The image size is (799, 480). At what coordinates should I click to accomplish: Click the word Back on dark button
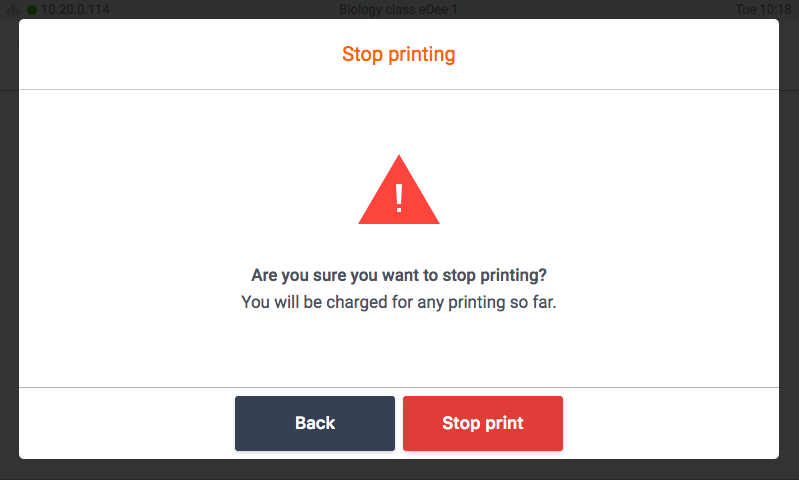pyautogui.click(x=315, y=423)
